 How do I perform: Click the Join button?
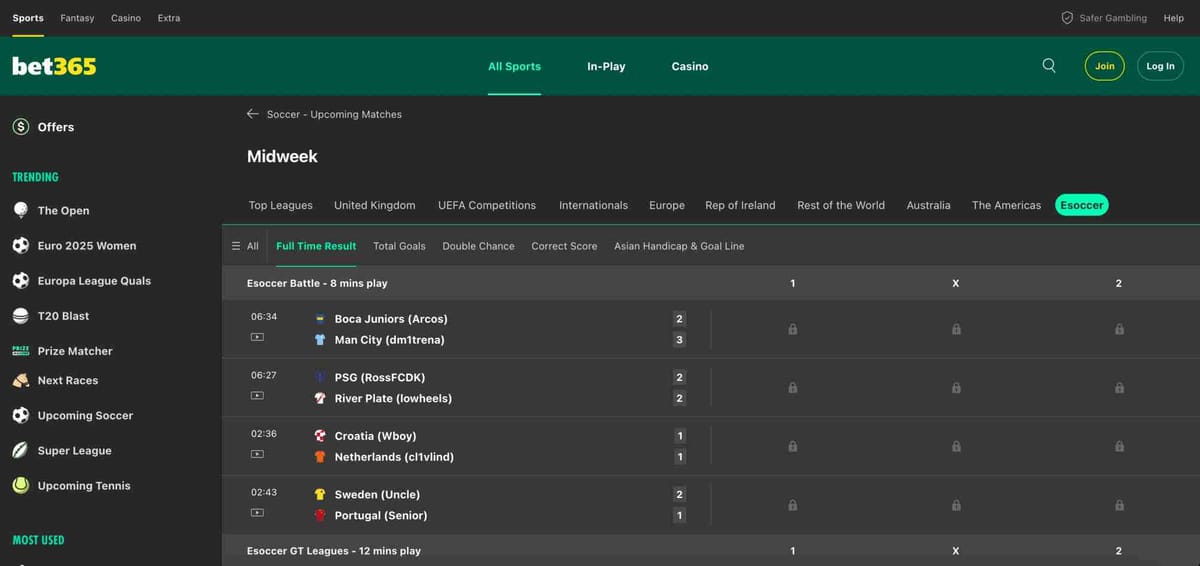tap(1104, 66)
